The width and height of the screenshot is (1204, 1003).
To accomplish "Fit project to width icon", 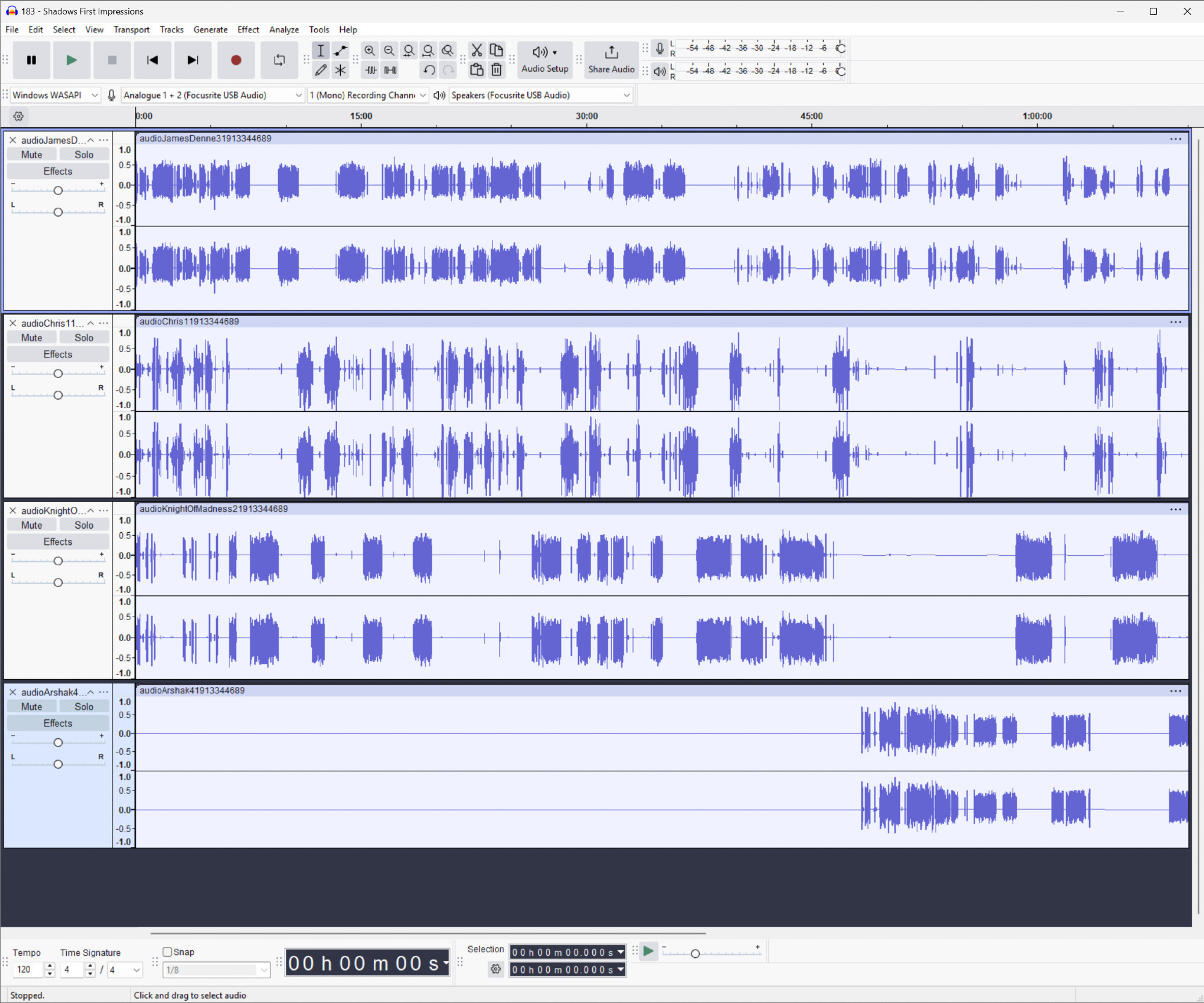I will click(x=428, y=51).
